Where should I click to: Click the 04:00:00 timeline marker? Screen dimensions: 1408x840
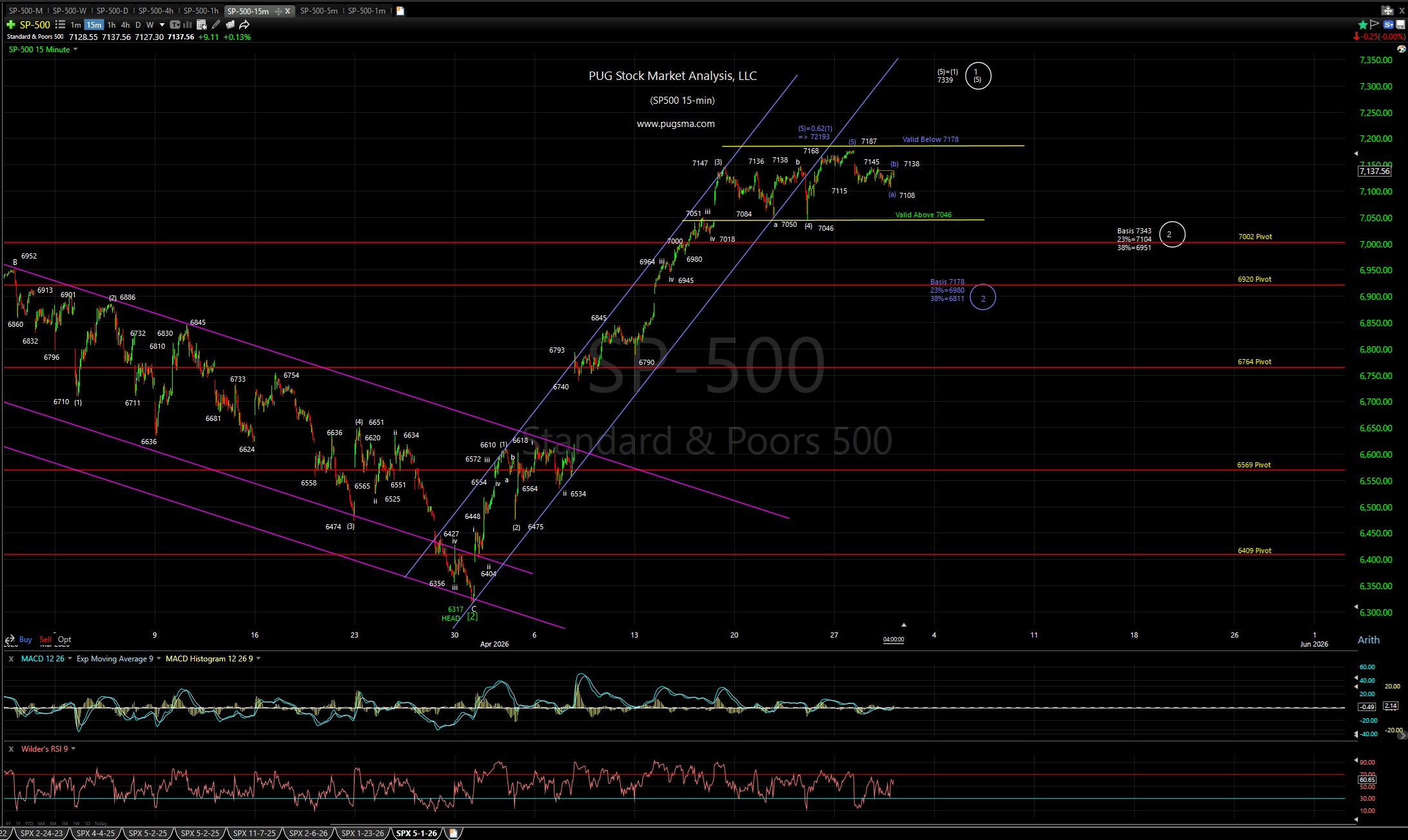892,639
